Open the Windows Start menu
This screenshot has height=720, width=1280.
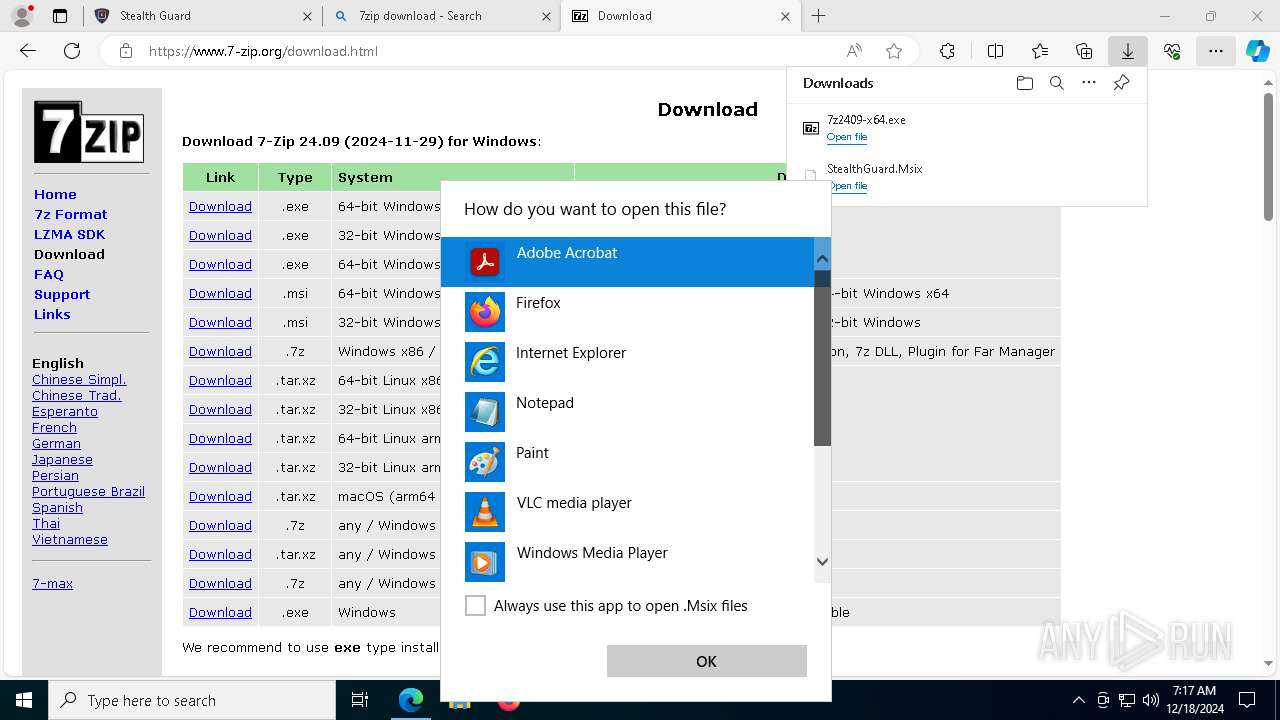tap(24, 700)
